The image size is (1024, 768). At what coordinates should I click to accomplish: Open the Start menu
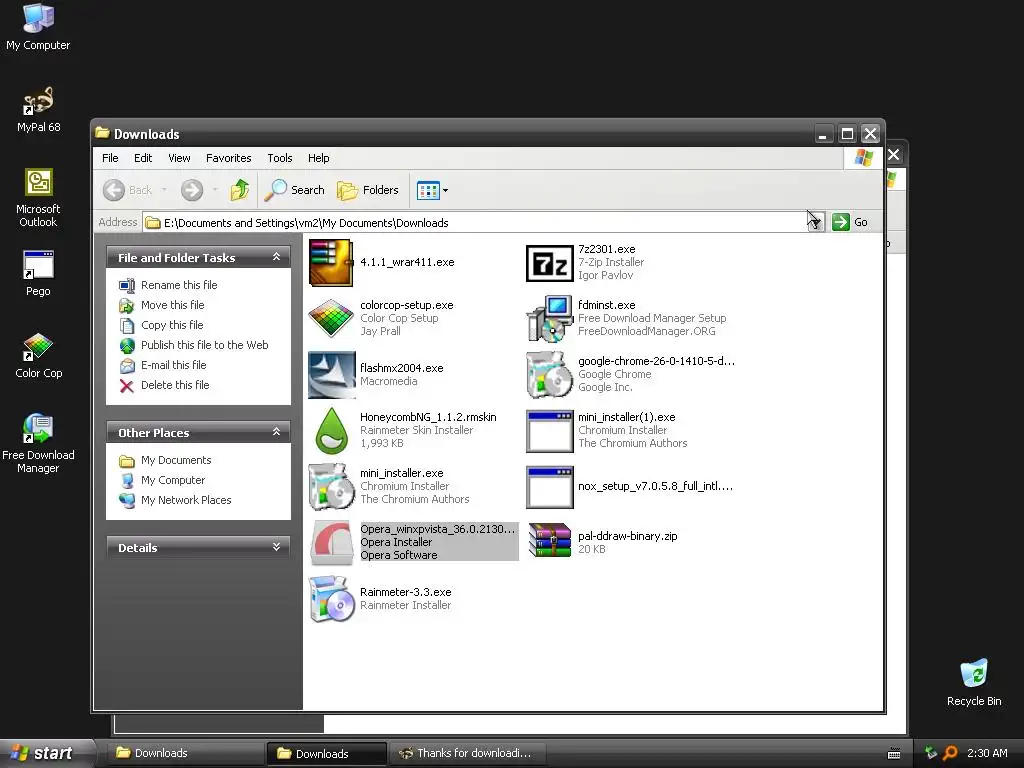click(46, 753)
